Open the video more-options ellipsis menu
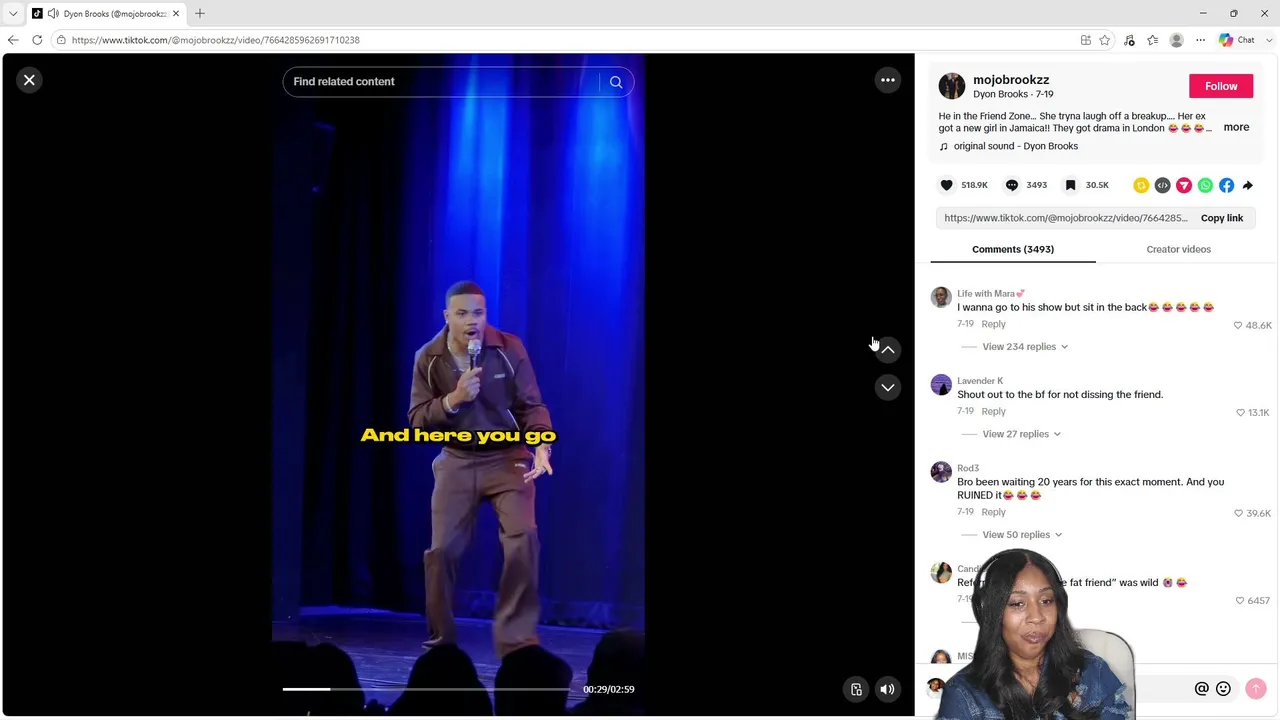 [888, 80]
